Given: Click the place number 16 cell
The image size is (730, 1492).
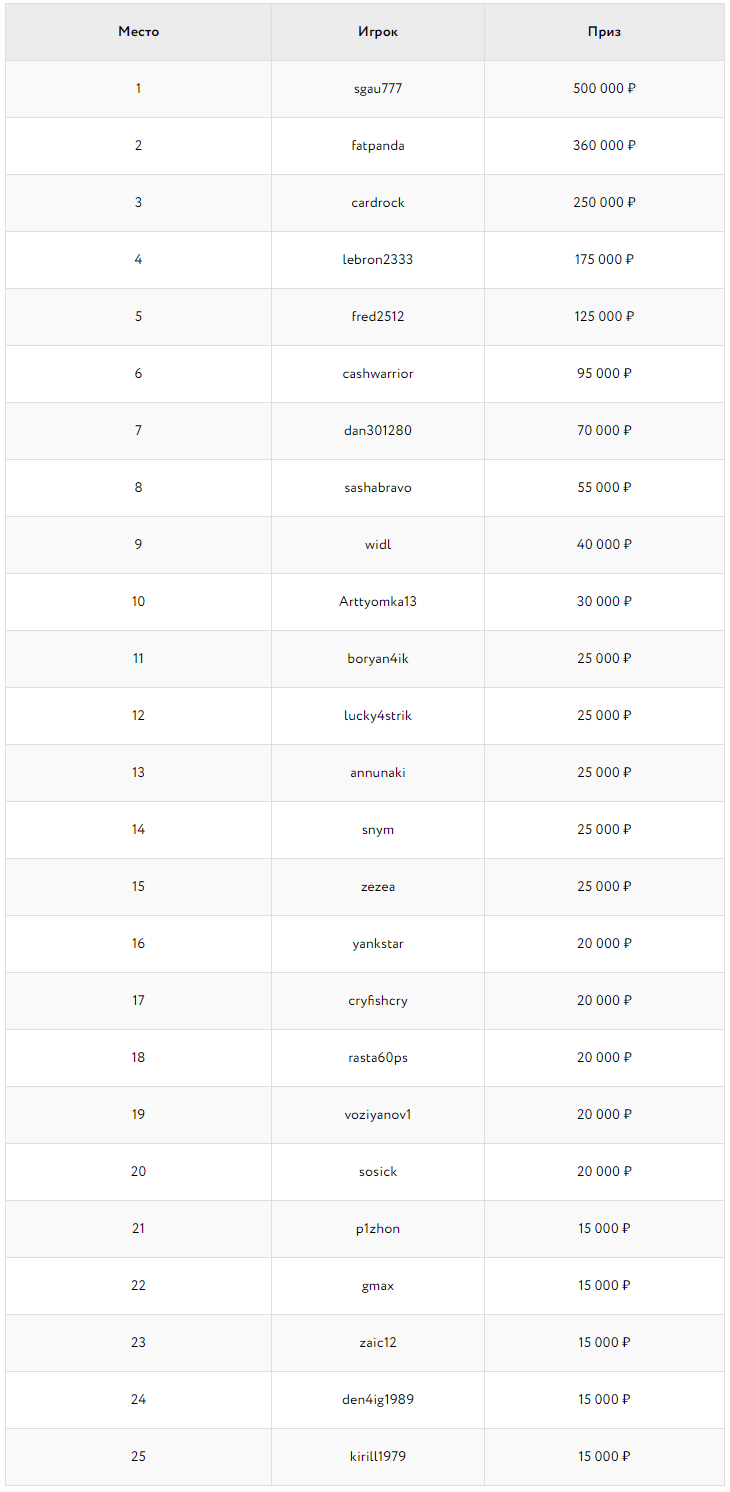Looking at the screenshot, I should [138, 944].
